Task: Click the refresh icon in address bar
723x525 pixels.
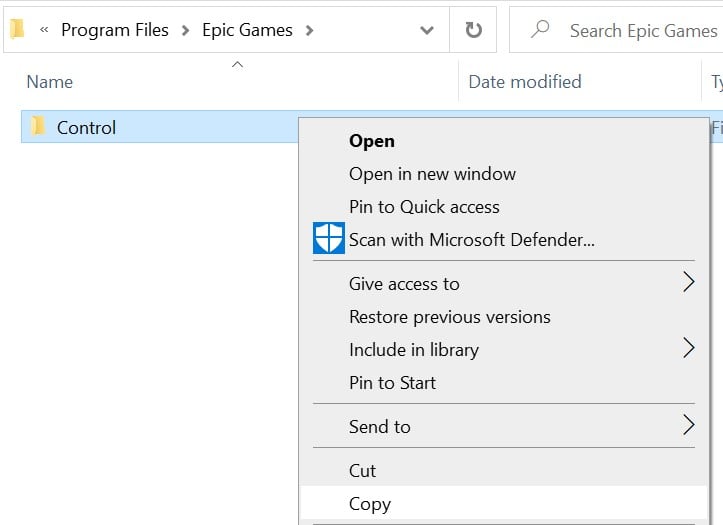Action: pos(473,30)
